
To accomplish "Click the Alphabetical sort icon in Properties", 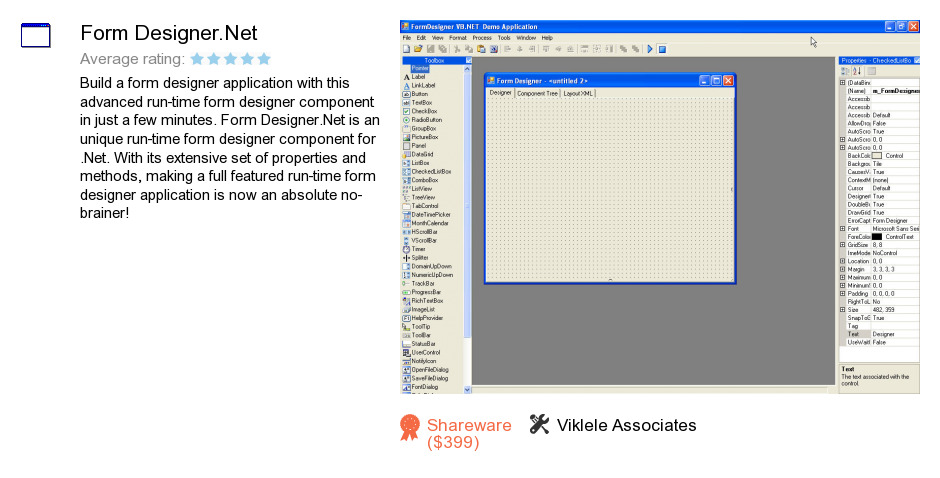I will click(857, 71).
